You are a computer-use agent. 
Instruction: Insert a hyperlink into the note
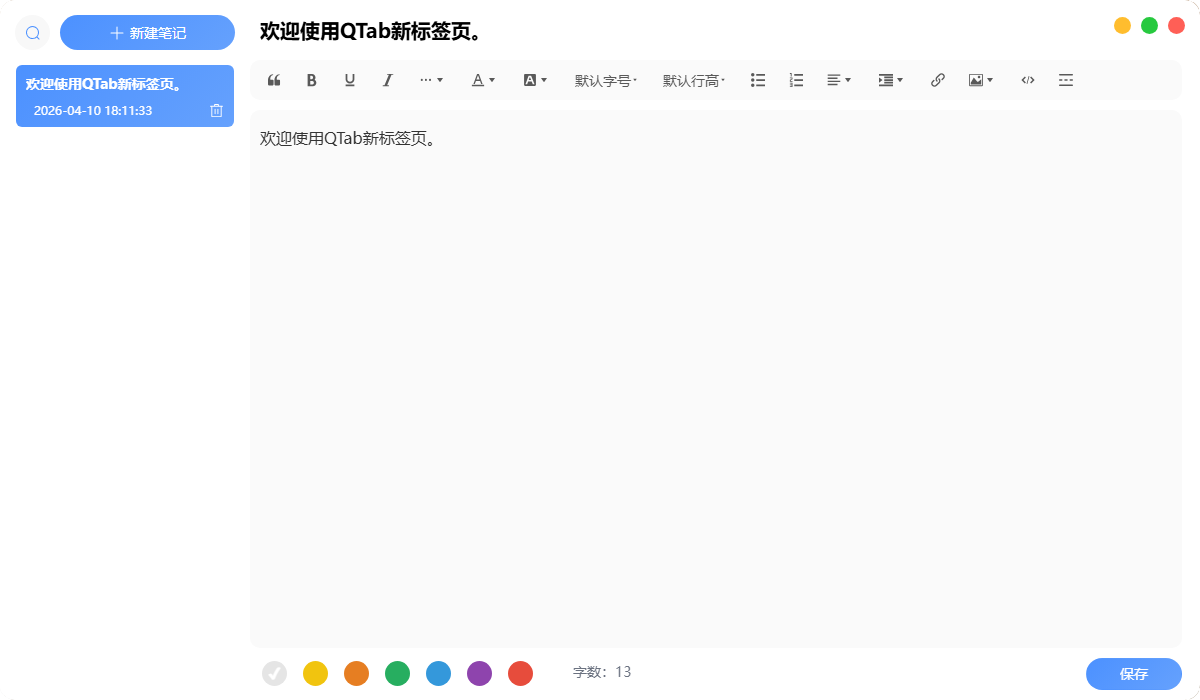pyautogui.click(x=937, y=80)
